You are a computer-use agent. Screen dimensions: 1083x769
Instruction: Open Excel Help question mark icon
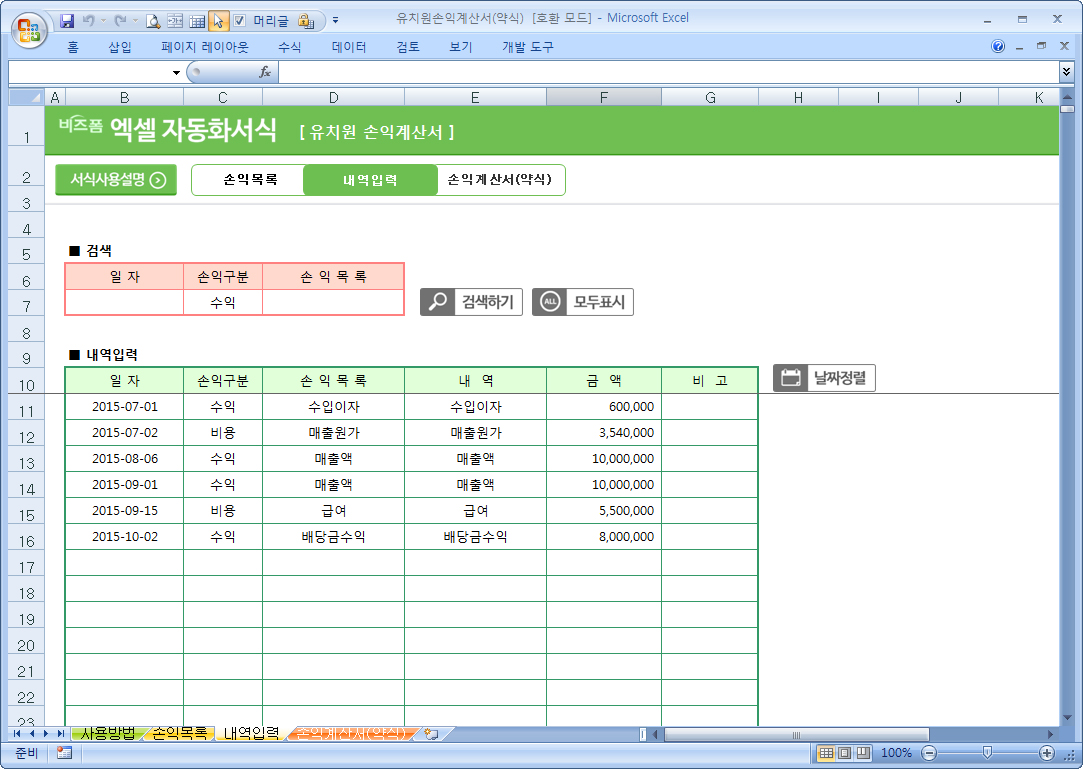pyautogui.click(x=998, y=47)
